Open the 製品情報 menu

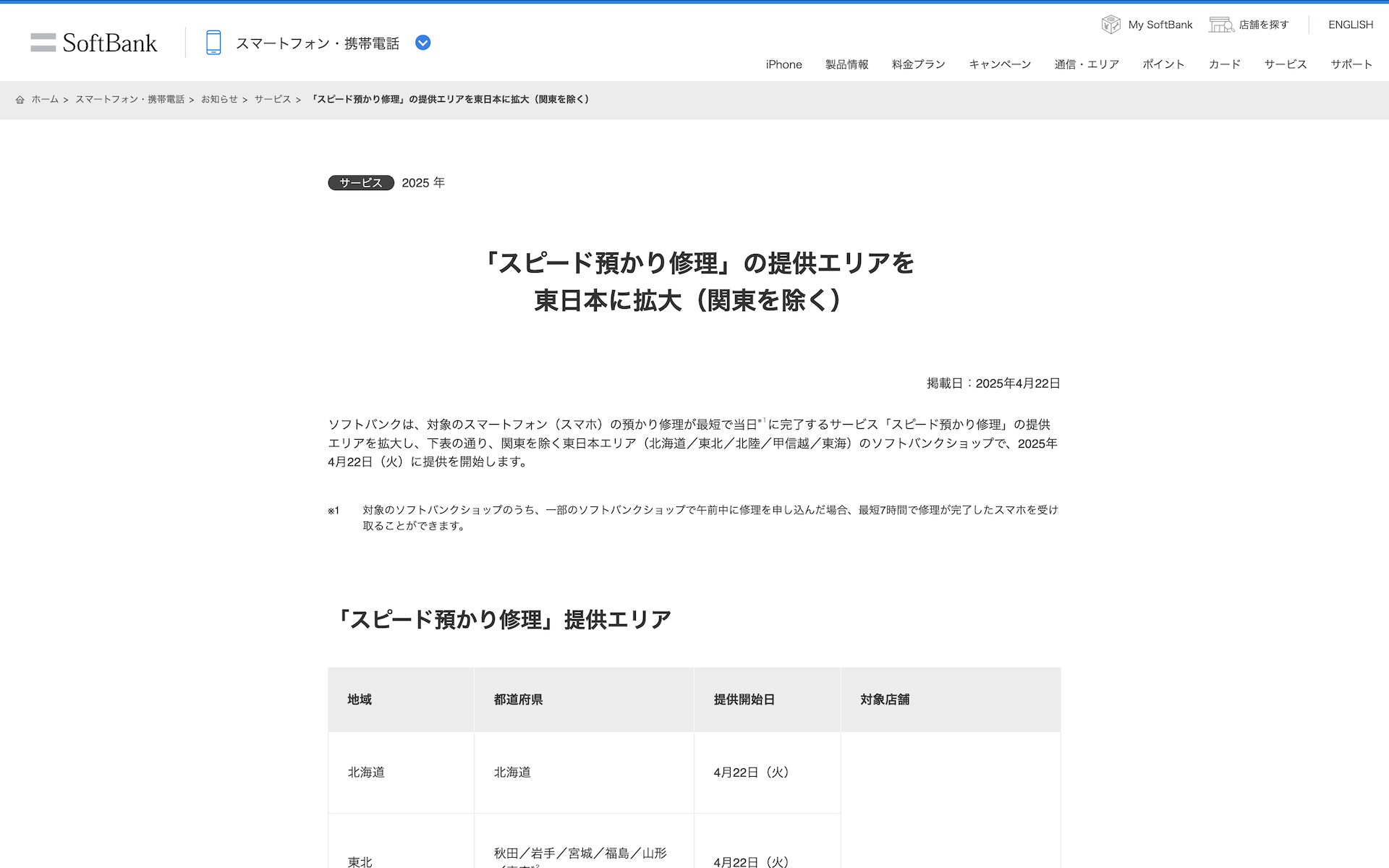coord(846,64)
